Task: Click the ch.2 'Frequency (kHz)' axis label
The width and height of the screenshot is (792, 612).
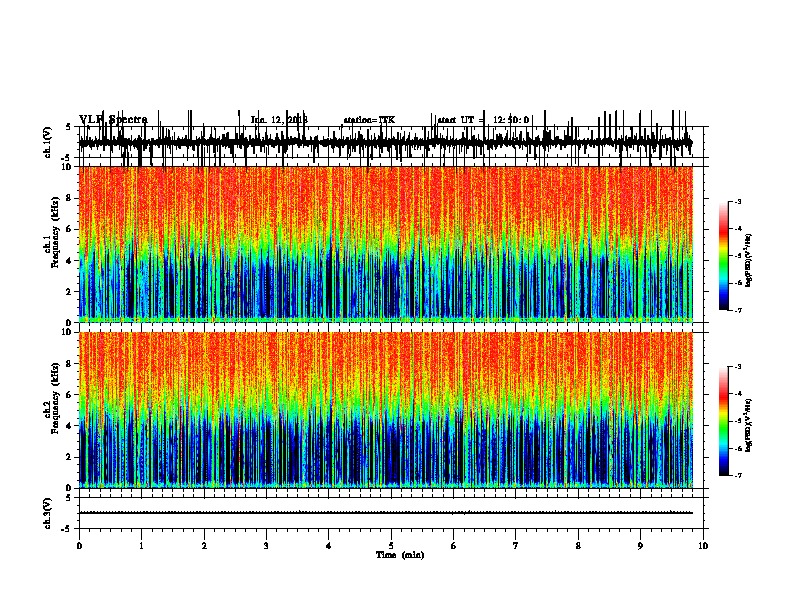Action: tap(55, 399)
